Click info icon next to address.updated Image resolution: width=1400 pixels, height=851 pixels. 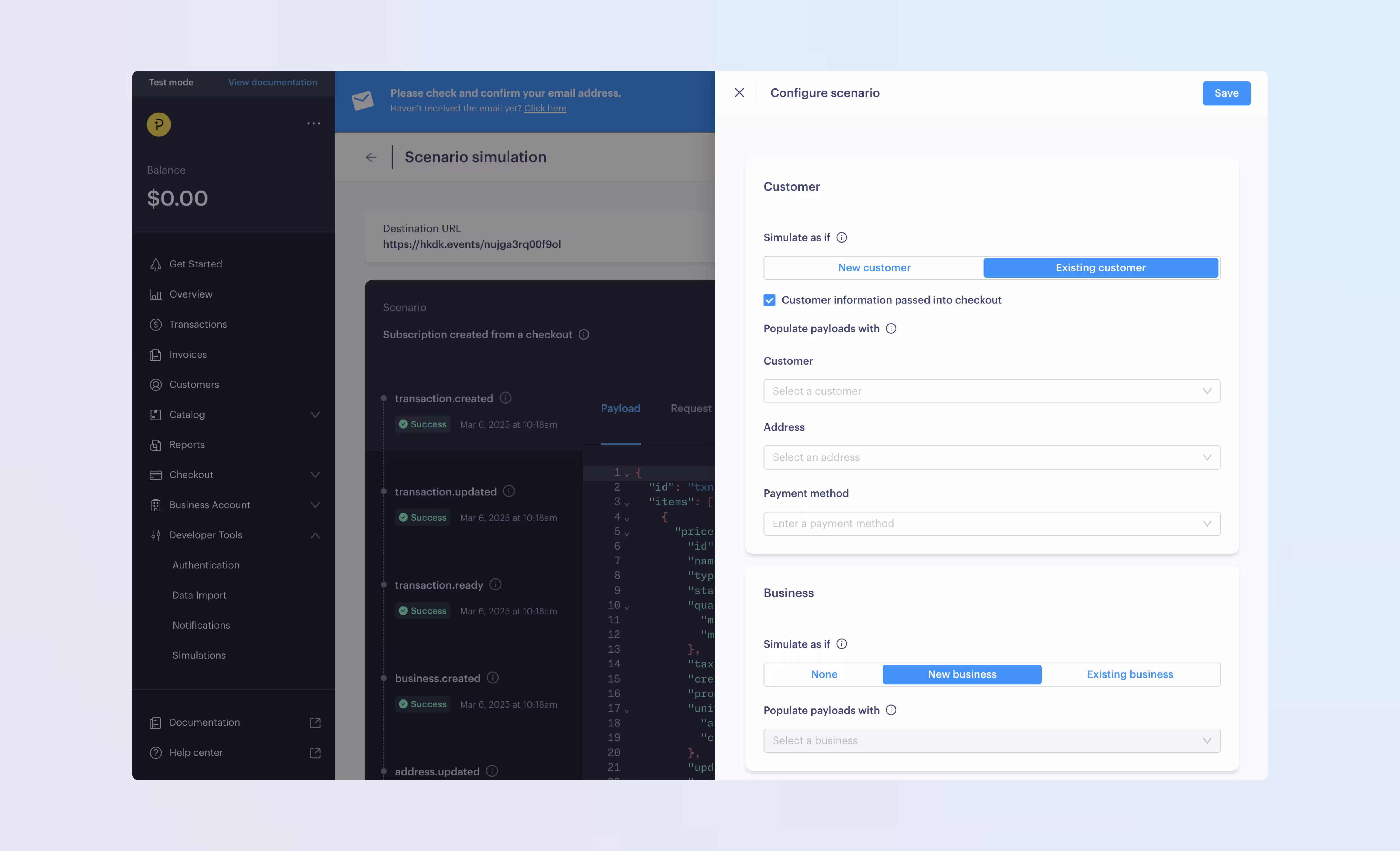(492, 771)
